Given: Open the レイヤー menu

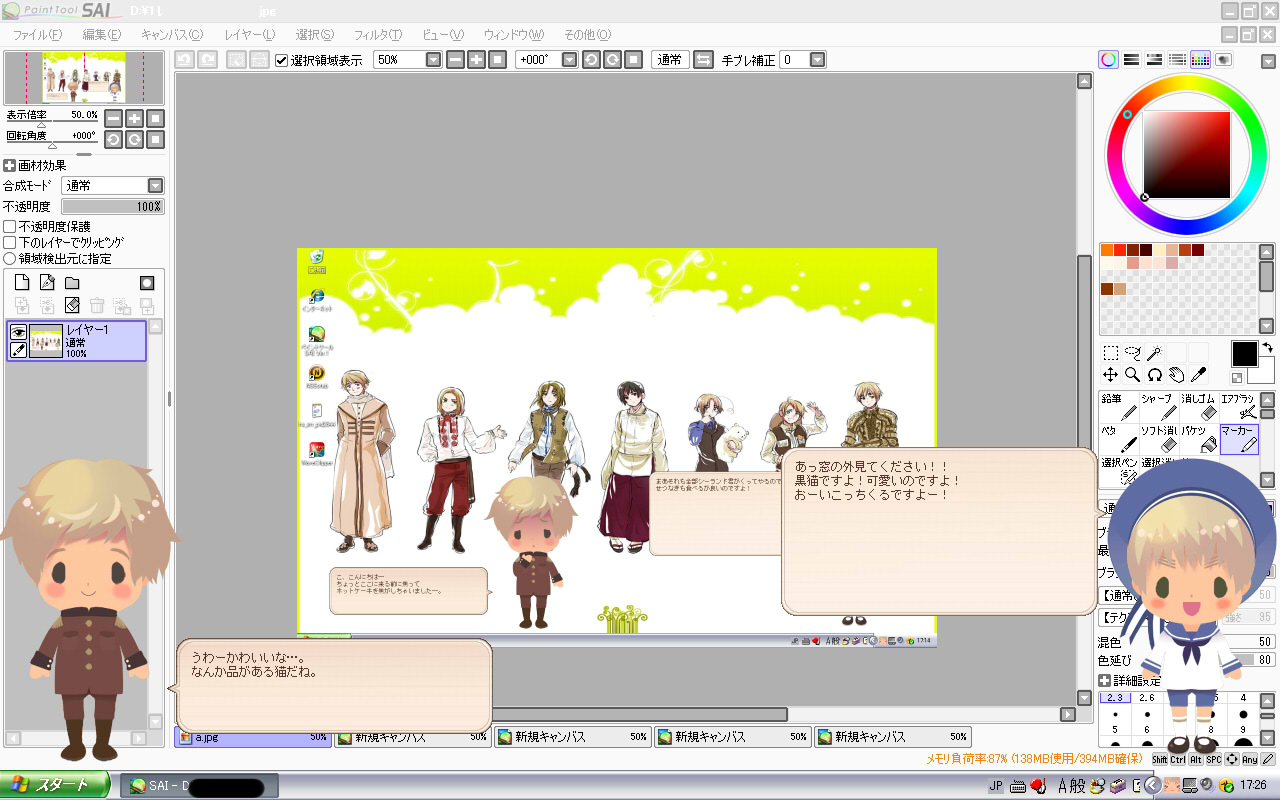Looking at the screenshot, I should [250, 35].
